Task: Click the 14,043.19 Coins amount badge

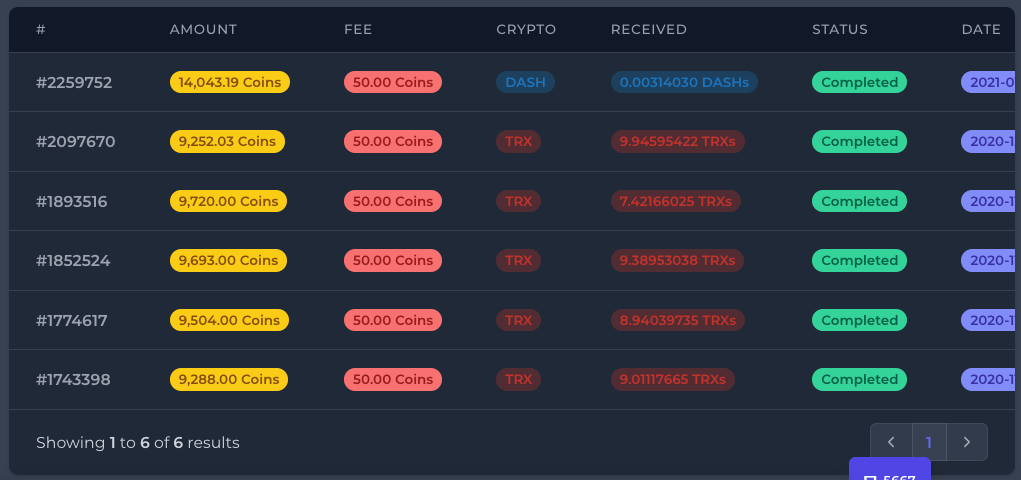Action: coord(230,82)
